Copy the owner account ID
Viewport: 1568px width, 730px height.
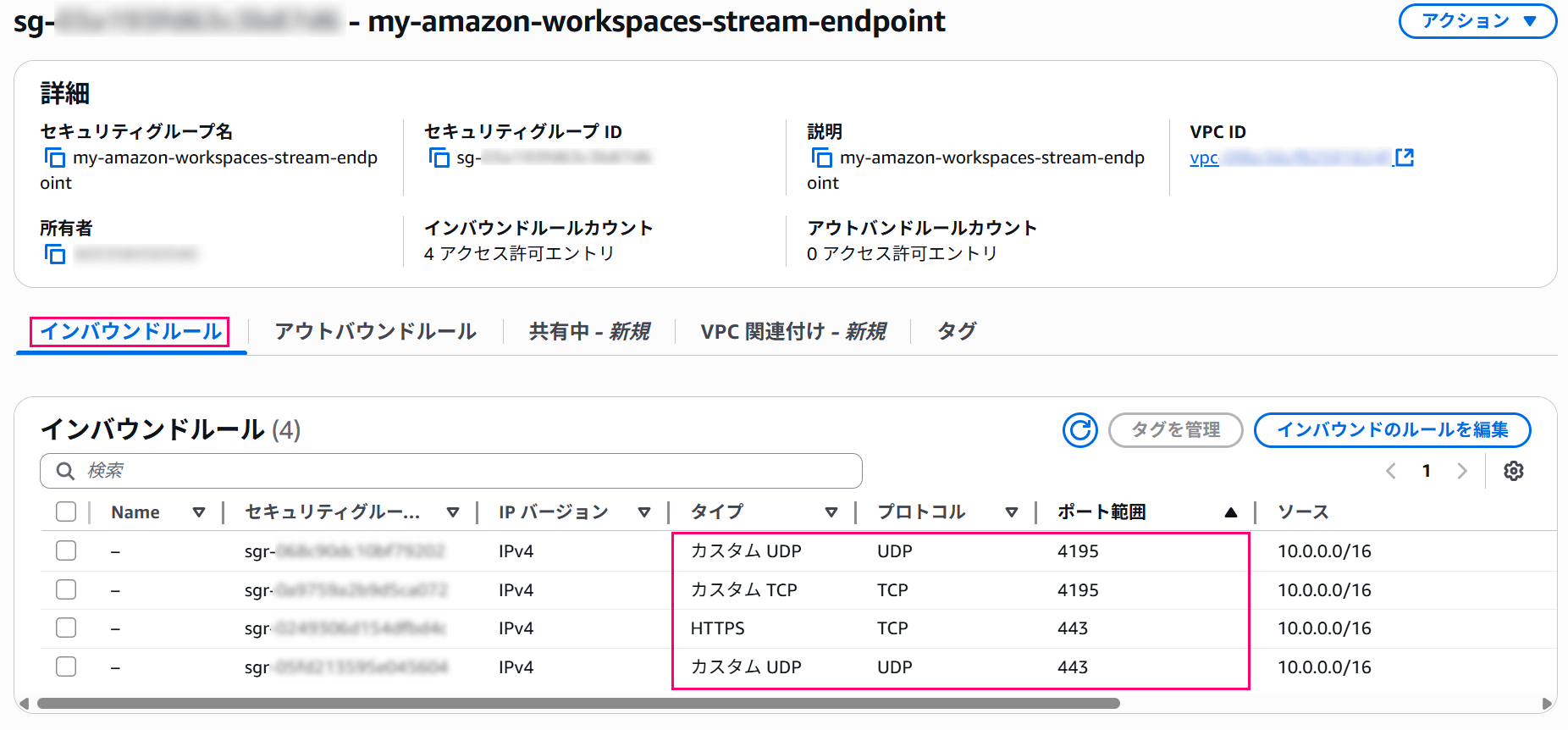55,254
